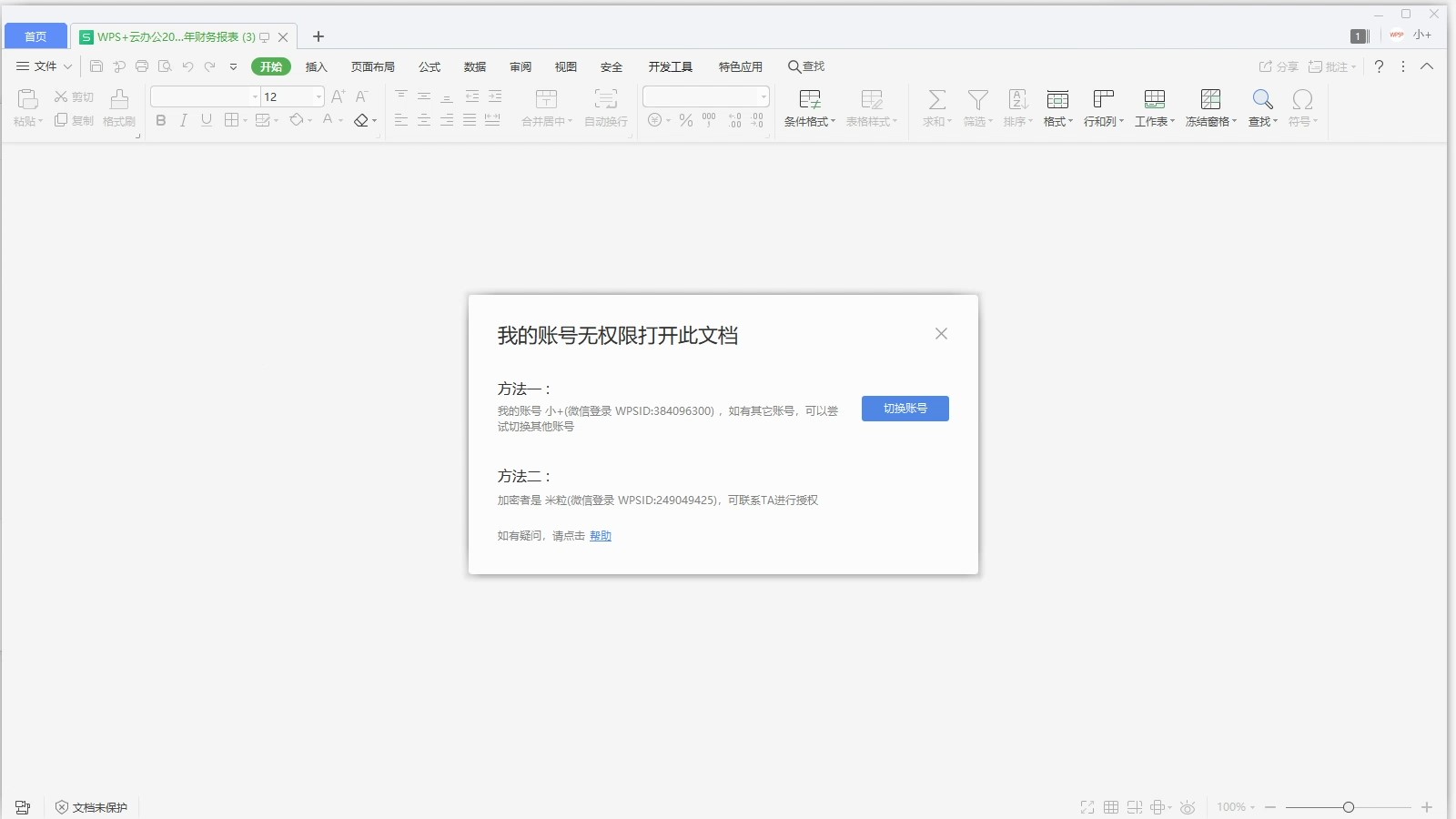Close the no-permission dialog with X
Viewport: 1456px width, 819px height.
coord(941,334)
